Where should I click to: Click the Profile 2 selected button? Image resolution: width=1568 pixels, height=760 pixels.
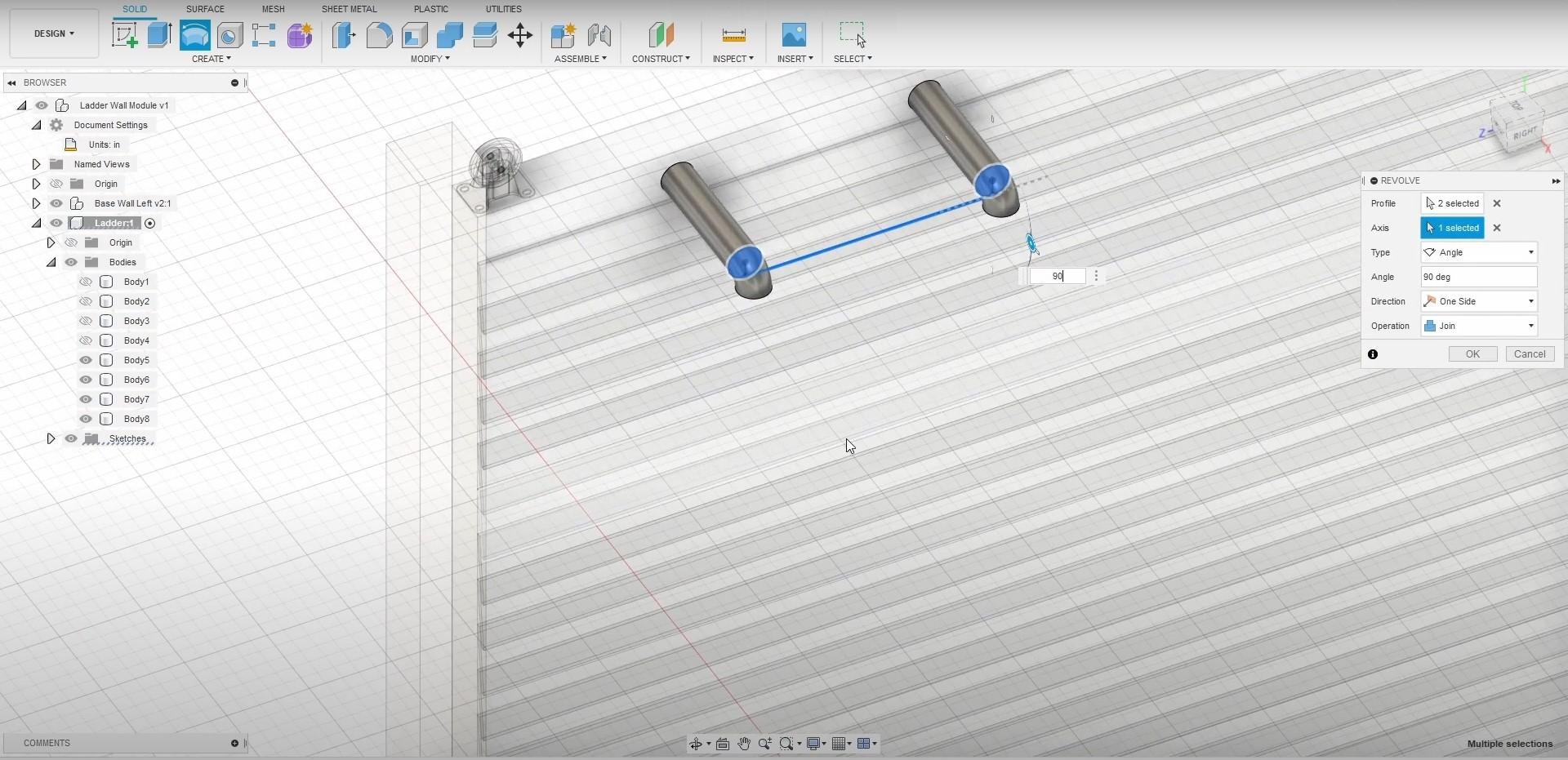point(1452,203)
